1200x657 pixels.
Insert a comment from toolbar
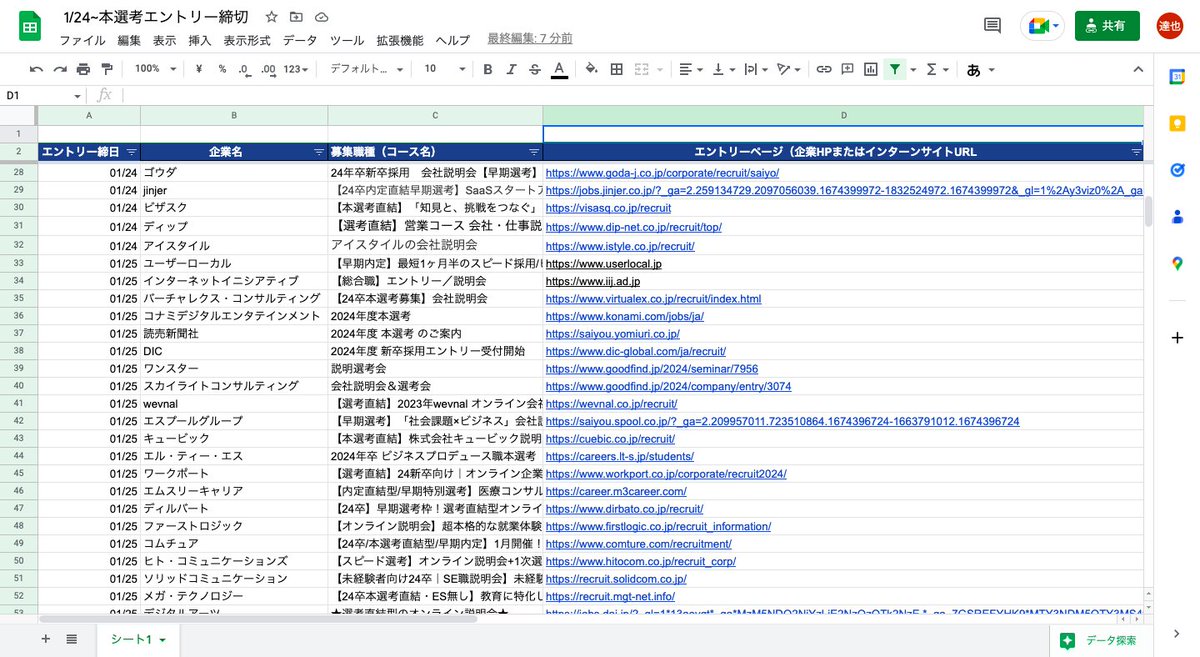pyautogui.click(x=847, y=69)
